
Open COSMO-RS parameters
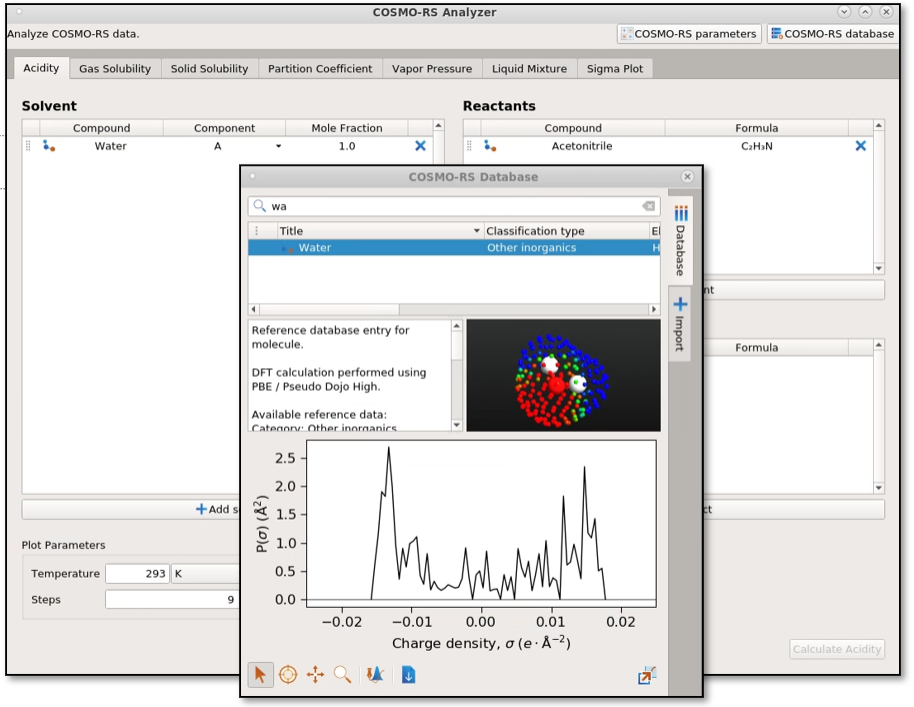tap(689, 34)
